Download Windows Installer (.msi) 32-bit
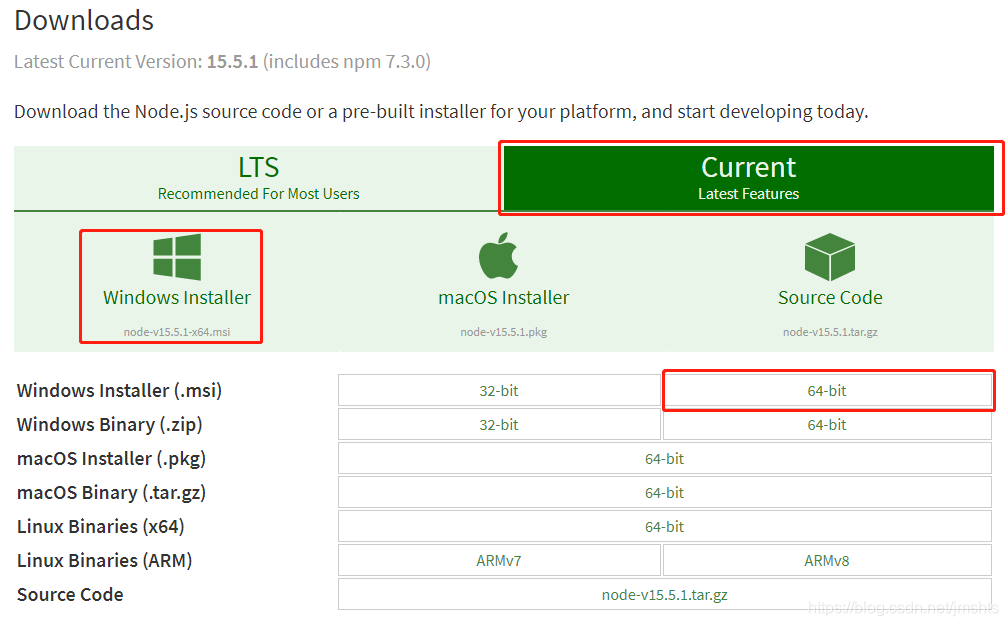Image resolution: width=1008 pixels, height=626 pixels. click(499, 391)
